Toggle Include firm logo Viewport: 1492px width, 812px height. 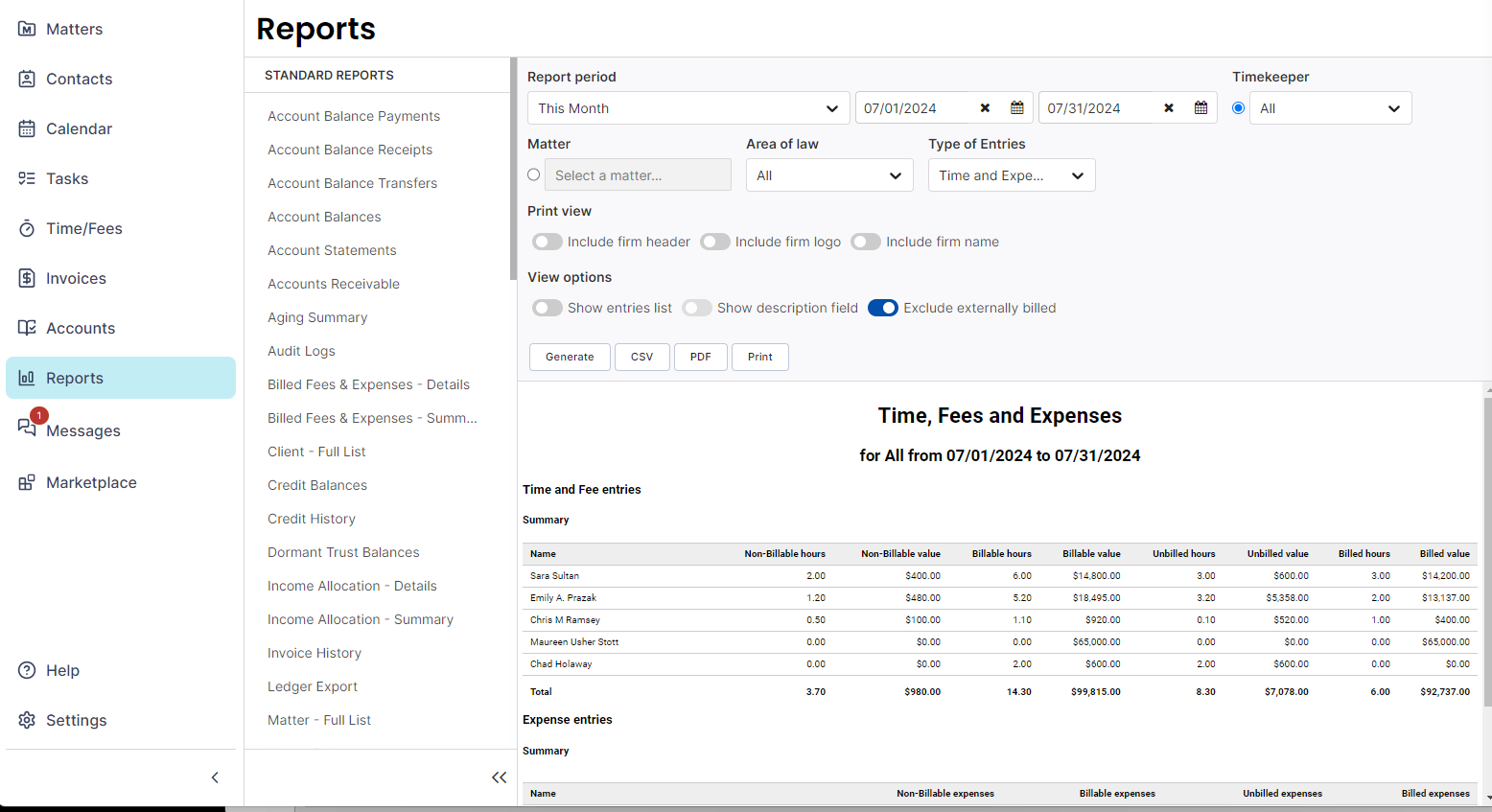(x=715, y=242)
